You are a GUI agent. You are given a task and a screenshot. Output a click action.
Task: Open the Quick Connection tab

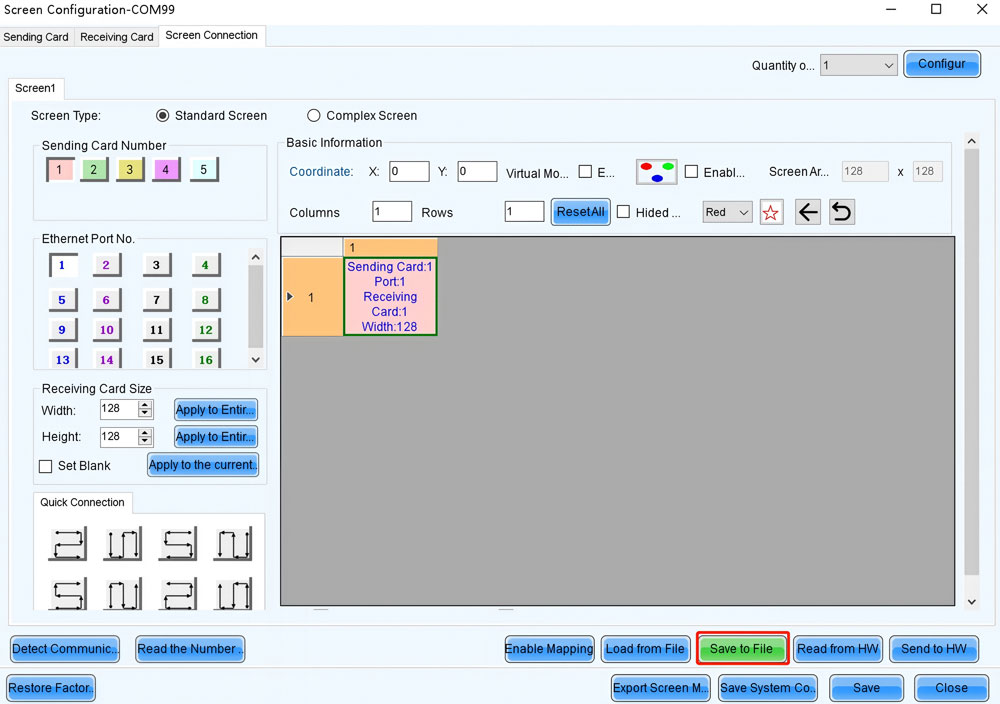pos(82,502)
